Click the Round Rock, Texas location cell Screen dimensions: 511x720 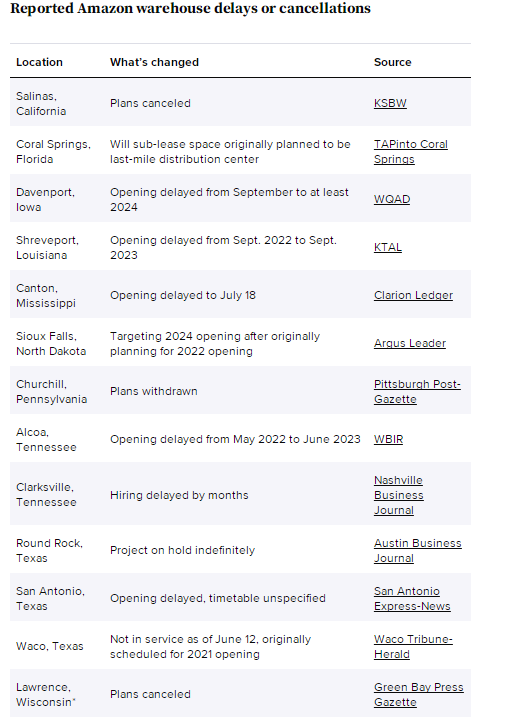click(x=50, y=551)
